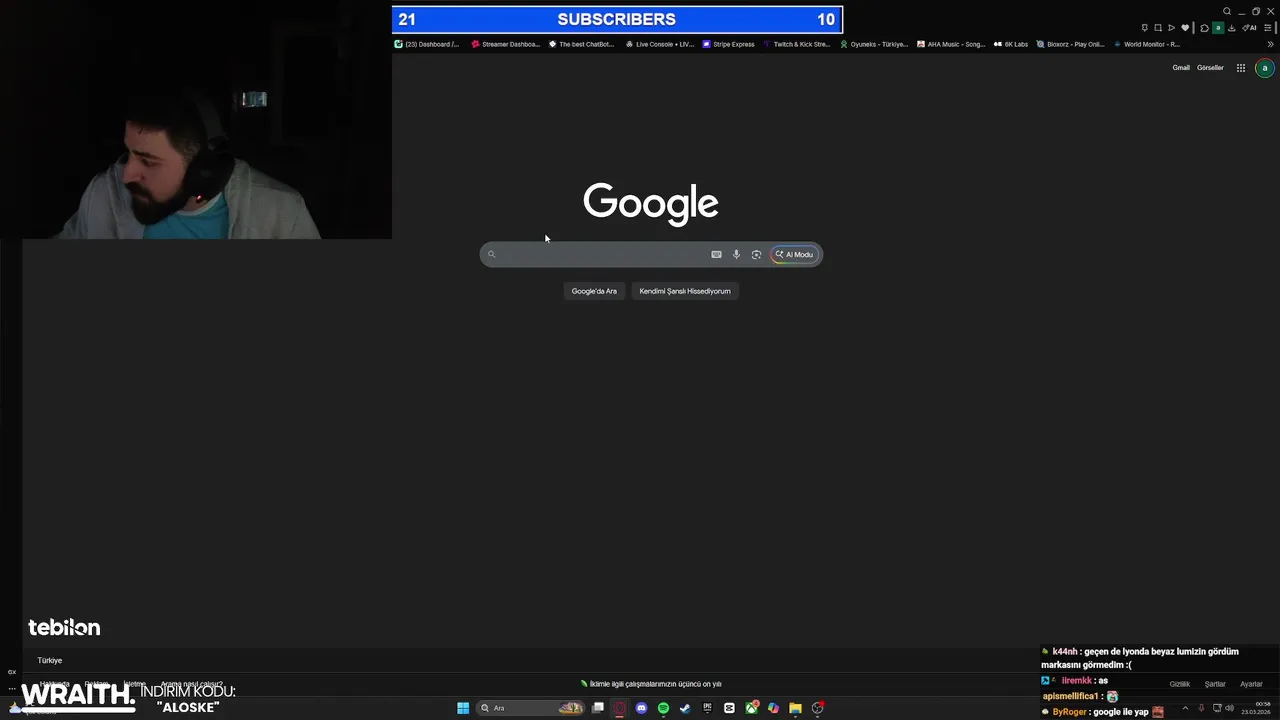Open Google Lens image search icon
This screenshot has width=1280, height=720.
pos(756,254)
